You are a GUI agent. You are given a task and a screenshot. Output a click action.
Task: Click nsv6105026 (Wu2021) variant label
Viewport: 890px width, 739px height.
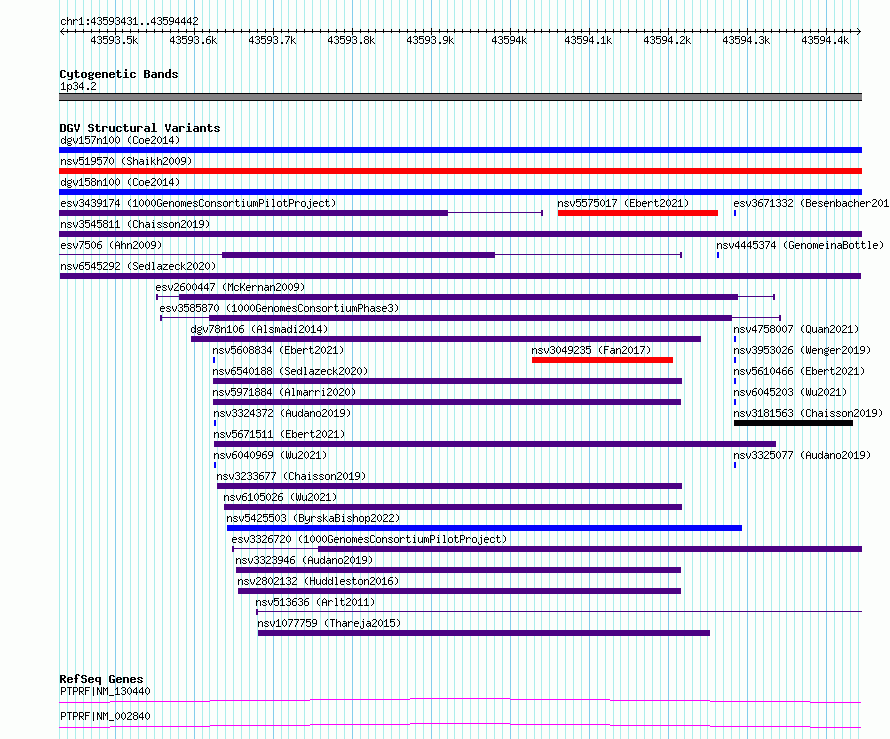click(x=280, y=497)
